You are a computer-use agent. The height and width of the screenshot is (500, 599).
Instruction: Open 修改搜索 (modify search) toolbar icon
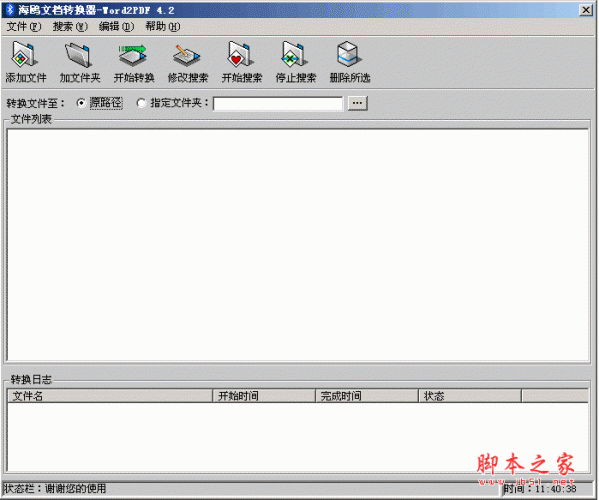point(188,61)
